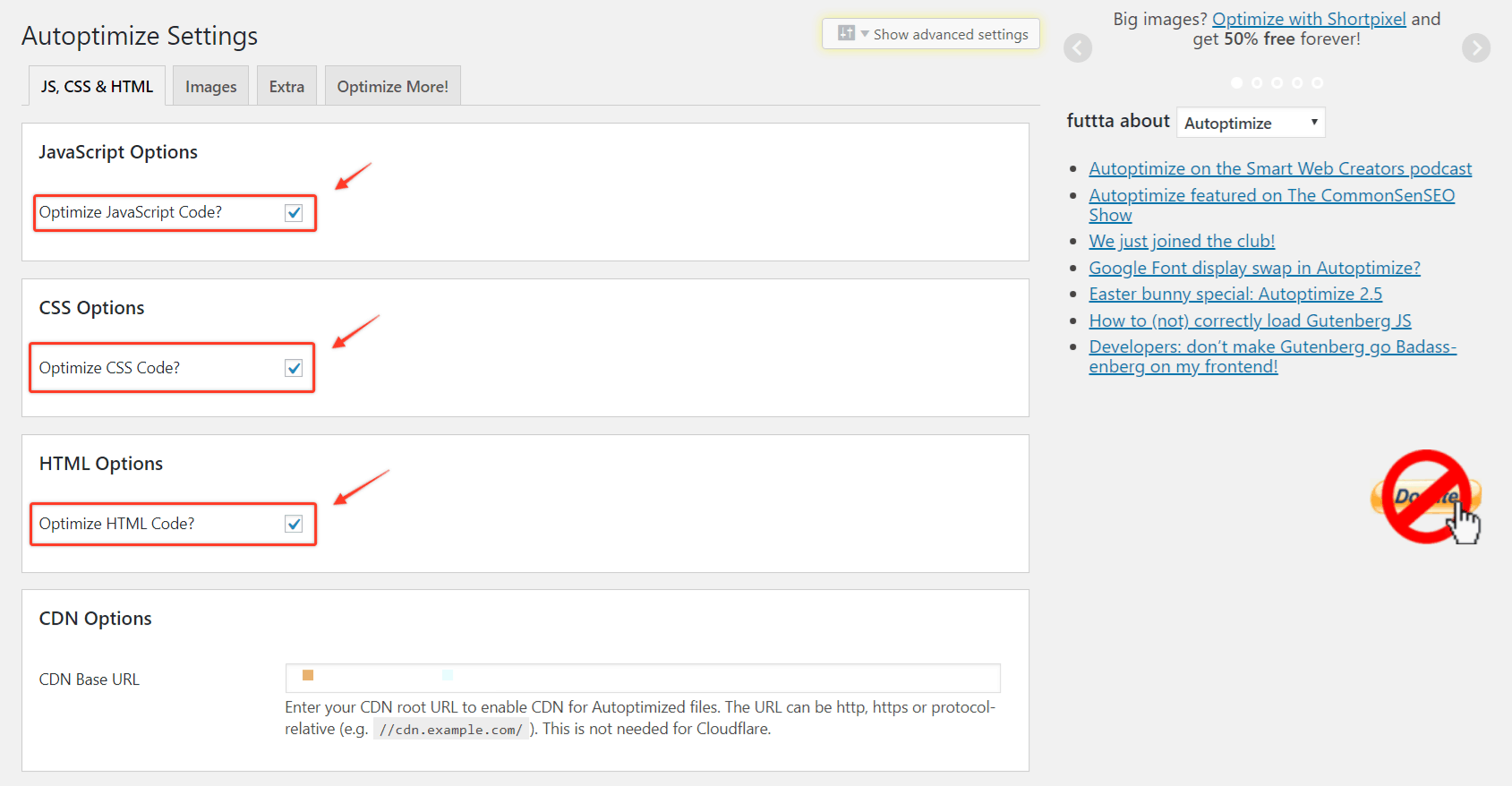Open the futtta about Autoptimize dropdown
Image resolution: width=1512 pixels, height=786 pixels.
(1251, 123)
